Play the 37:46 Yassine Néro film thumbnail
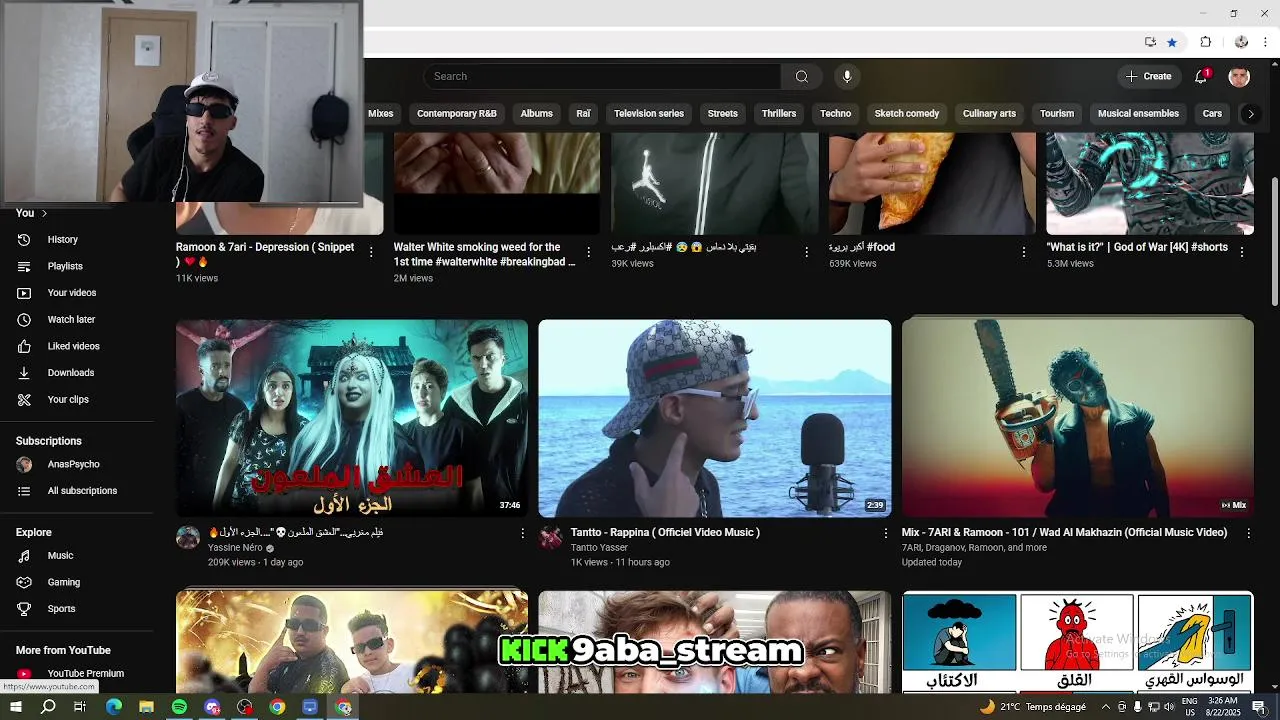The height and width of the screenshot is (720, 1280). pyautogui.click(x=352, y=418)
